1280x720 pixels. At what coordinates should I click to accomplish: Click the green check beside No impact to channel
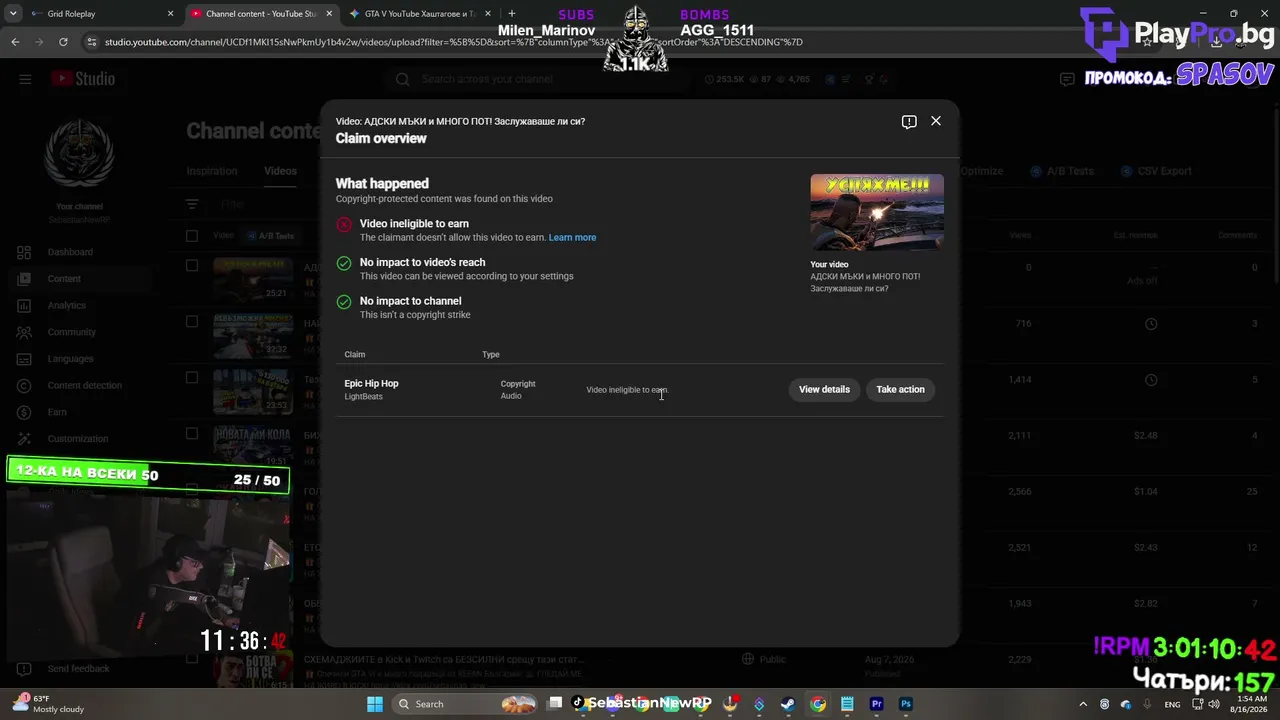[344, 302]
